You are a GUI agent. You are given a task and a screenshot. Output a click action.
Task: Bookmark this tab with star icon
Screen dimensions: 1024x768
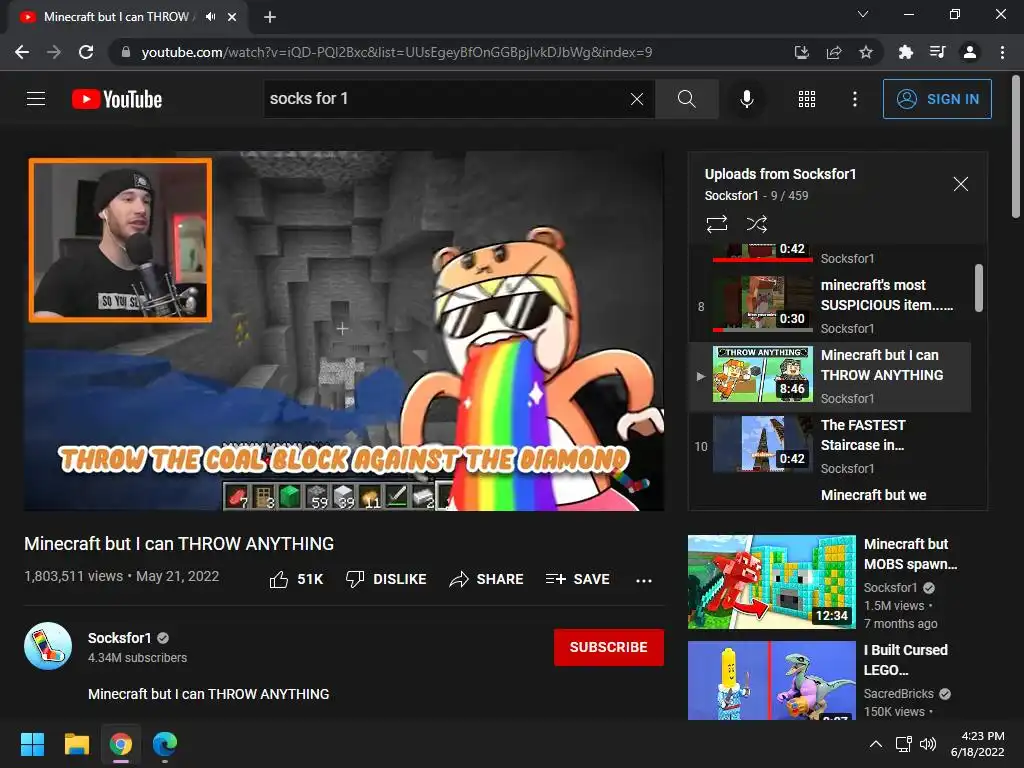pos(866,52)
